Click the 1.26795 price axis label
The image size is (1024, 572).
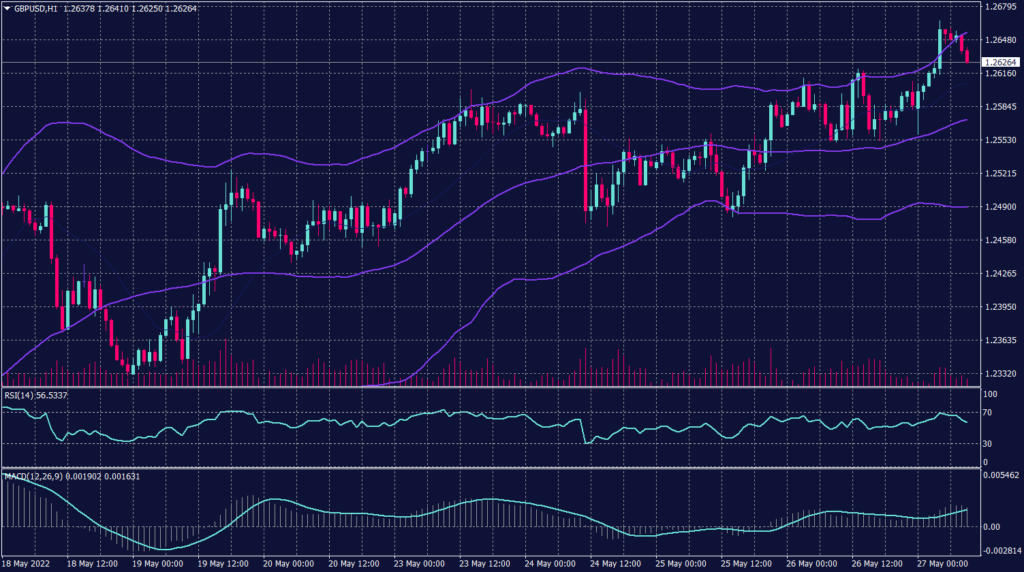point(1001,7)
